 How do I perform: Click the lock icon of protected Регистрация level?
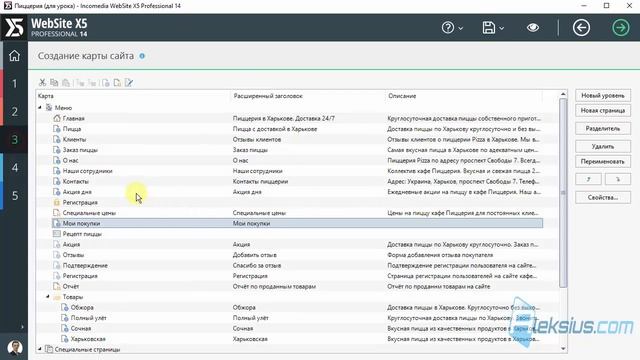(x=57, y=202)
